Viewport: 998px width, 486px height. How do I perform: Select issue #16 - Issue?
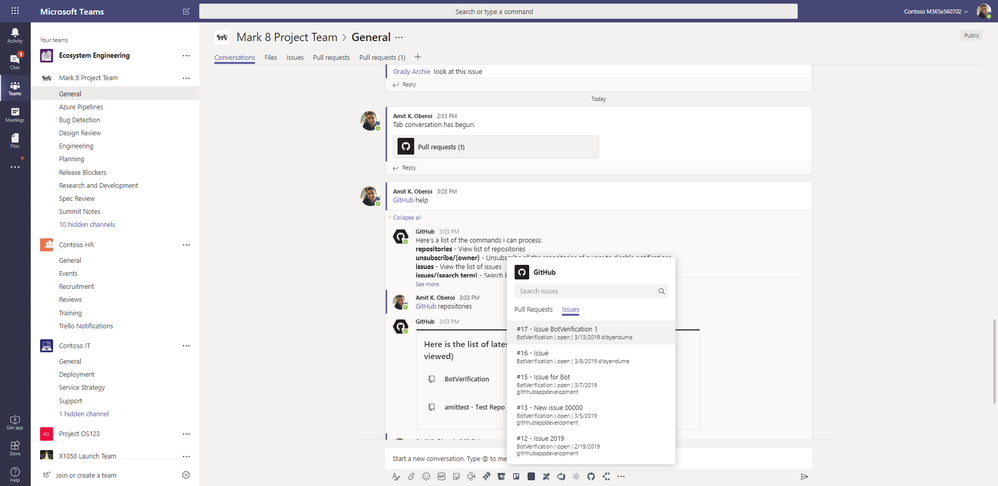pyautogui.click(x=591, y=357)
